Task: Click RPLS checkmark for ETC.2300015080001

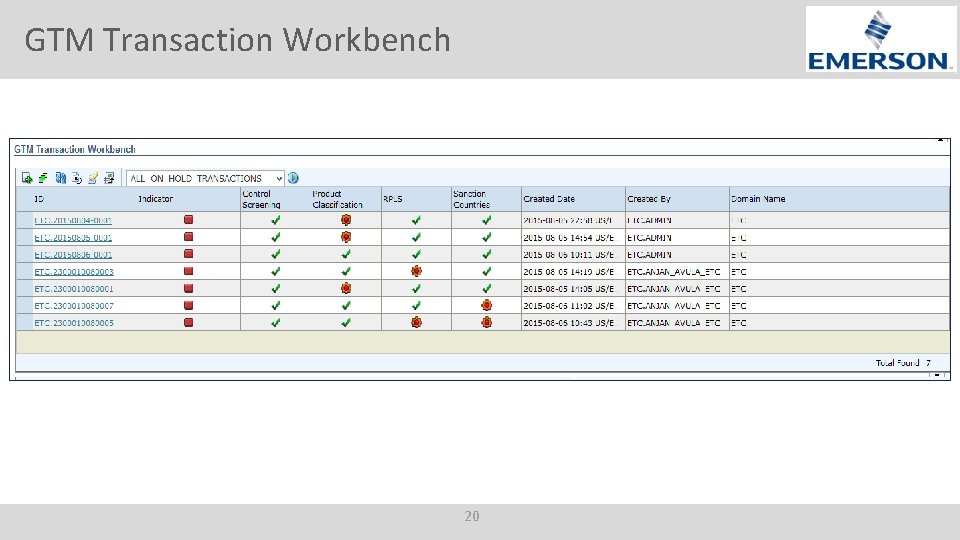Action: click(416, 288)
